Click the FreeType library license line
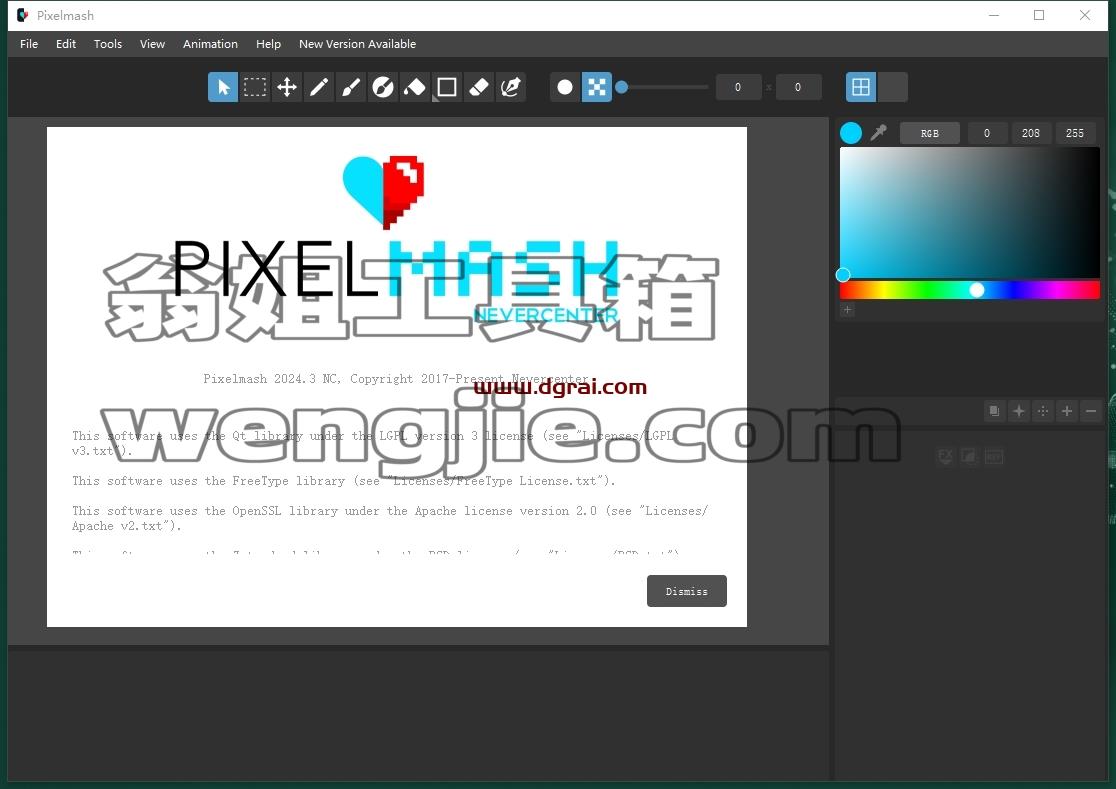Viewport: 1116px width, 789px height. [x=343, y=481]
